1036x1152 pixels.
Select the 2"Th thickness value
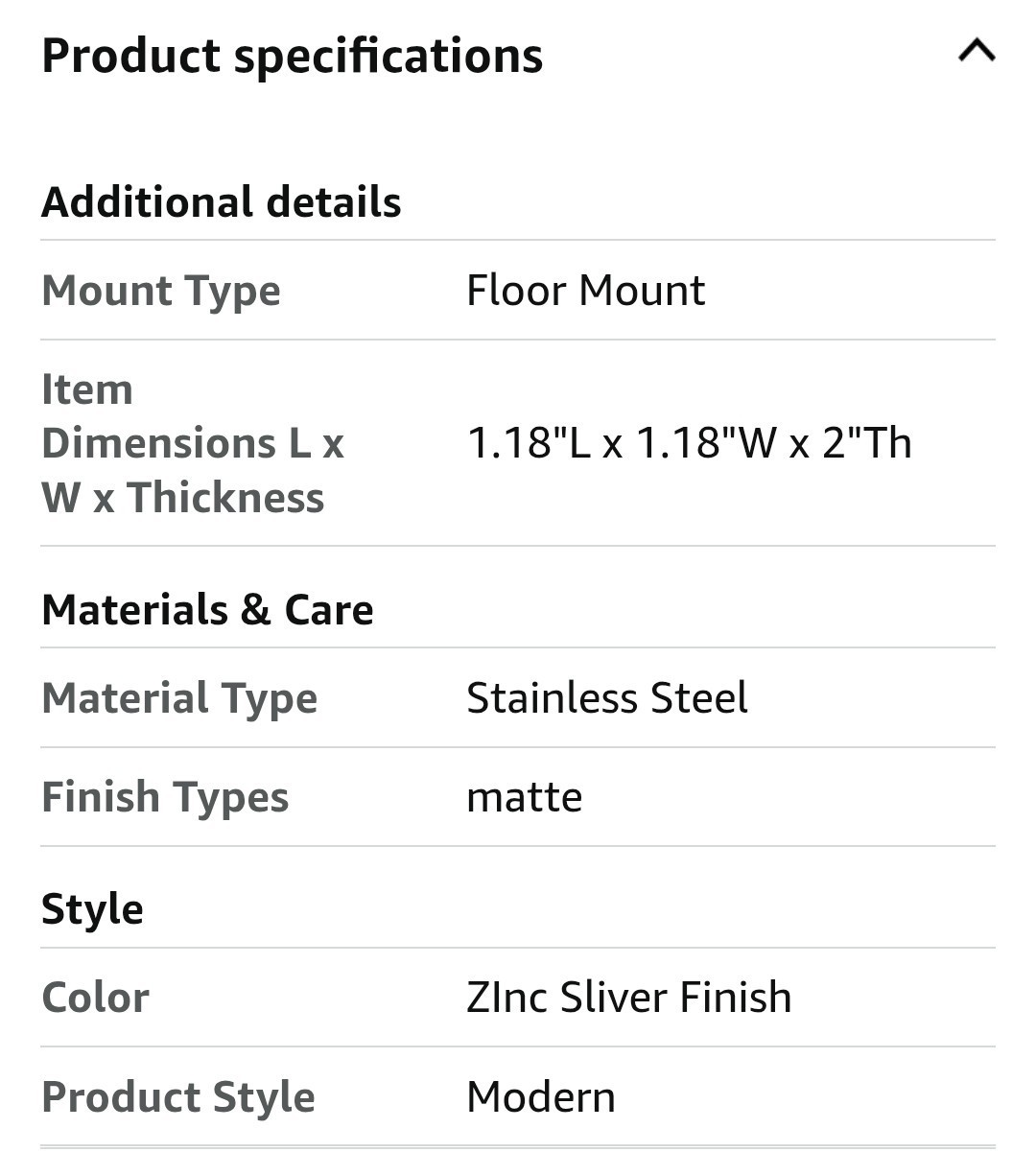point(866,443)
